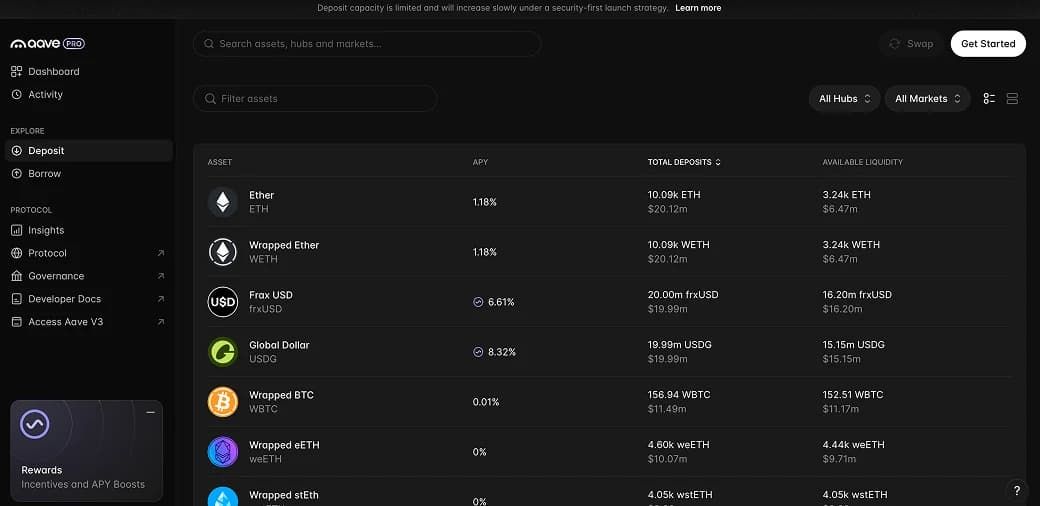Click the Global Dollar USDG icon
The width and height of the screenshot is (1040, 506).
(223, 352)
